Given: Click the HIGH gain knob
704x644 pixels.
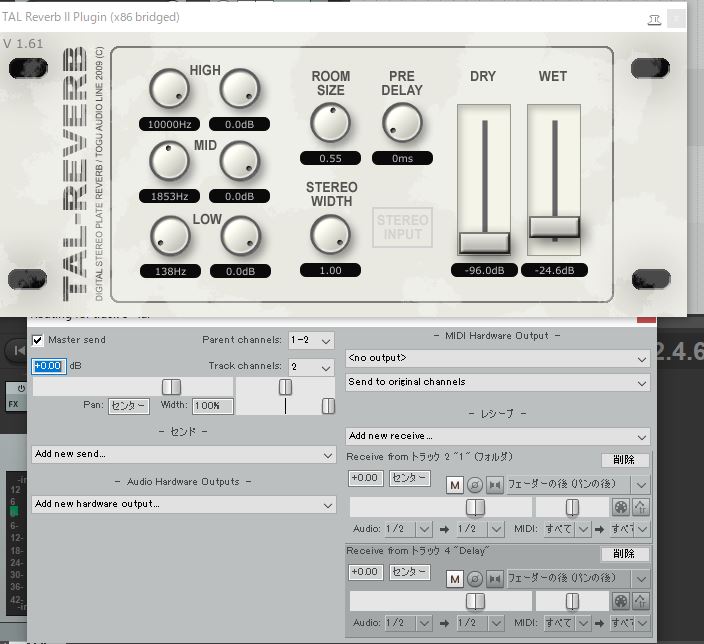Looking at the screenshot, I should 240,88.
